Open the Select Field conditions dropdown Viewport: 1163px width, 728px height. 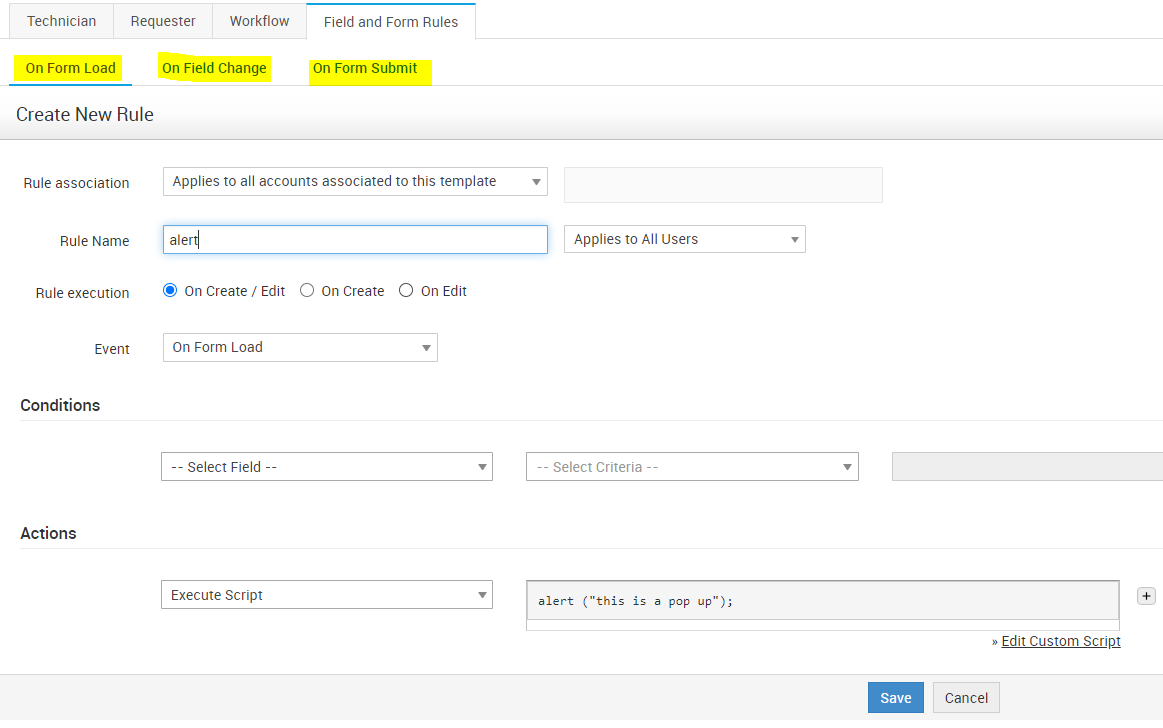tap(327, 467)
